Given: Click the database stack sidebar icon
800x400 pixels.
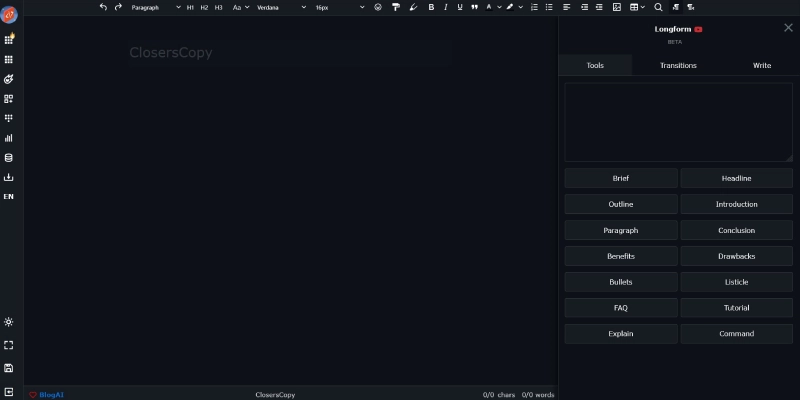Looking at the screenshot, I should tap(9, 158).
